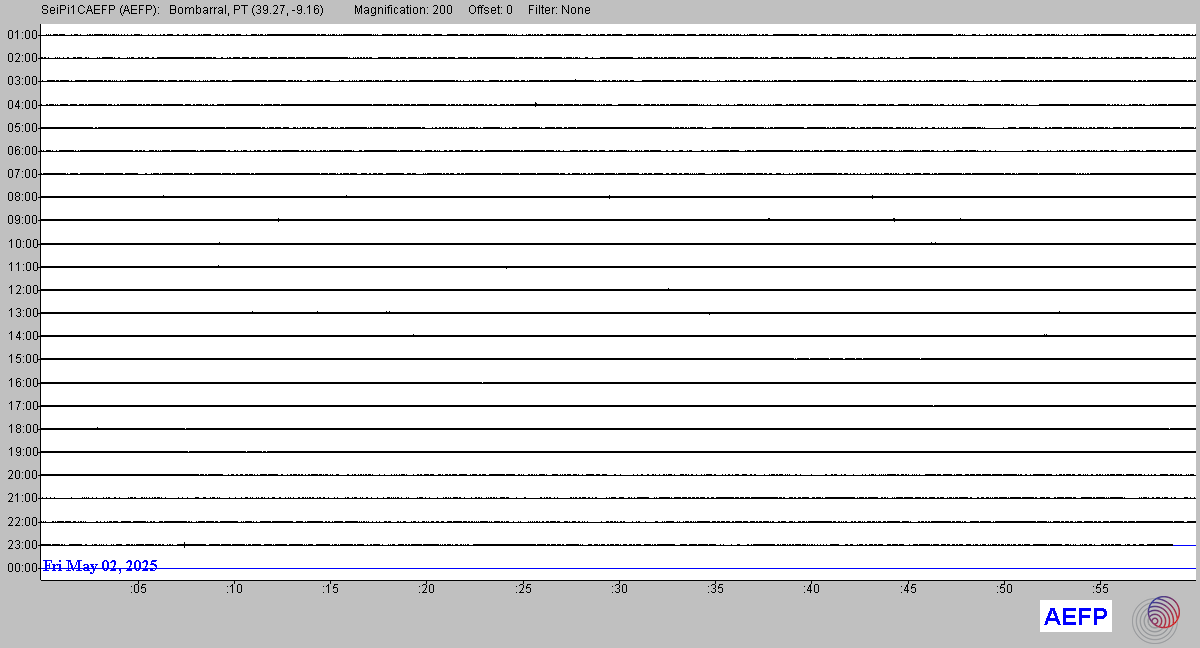Select the 22:00 hour label
The image size is (1200, 648).
[x=22, y=522]
